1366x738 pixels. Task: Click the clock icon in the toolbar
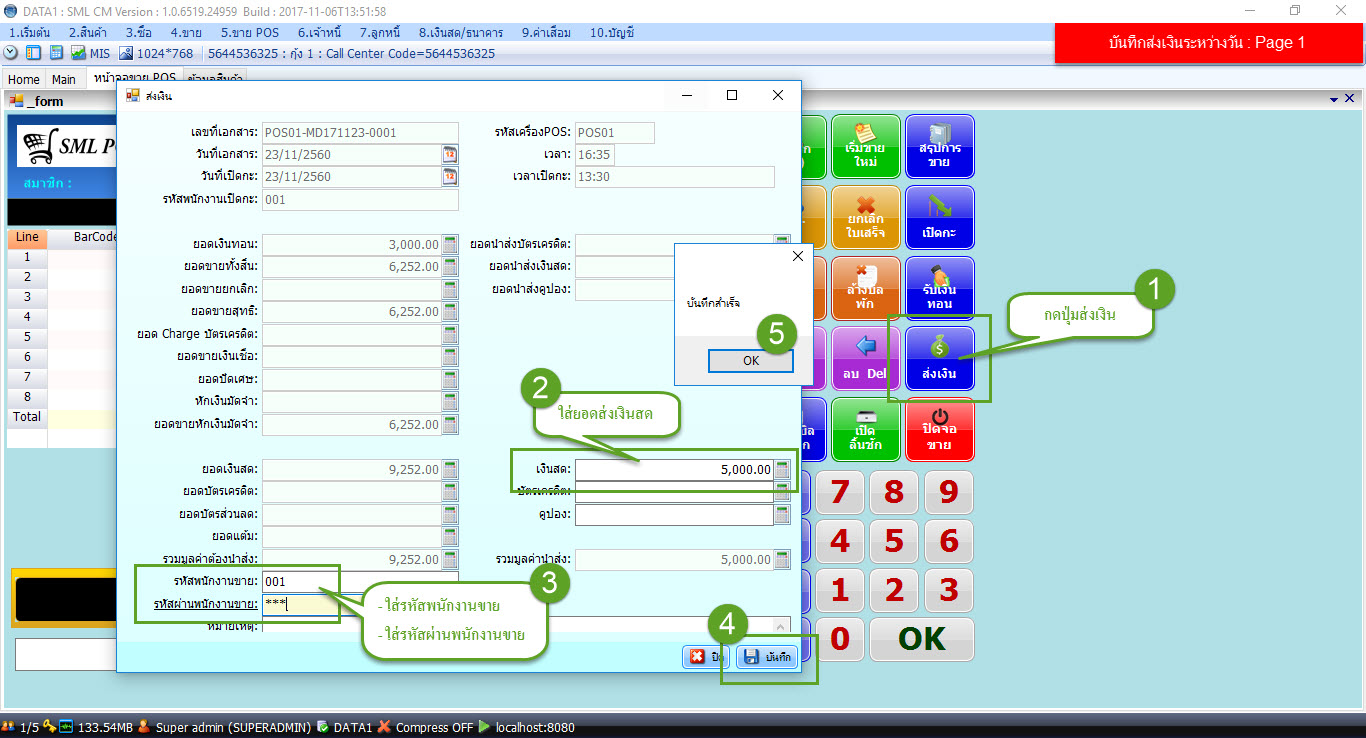click(11, 53)
